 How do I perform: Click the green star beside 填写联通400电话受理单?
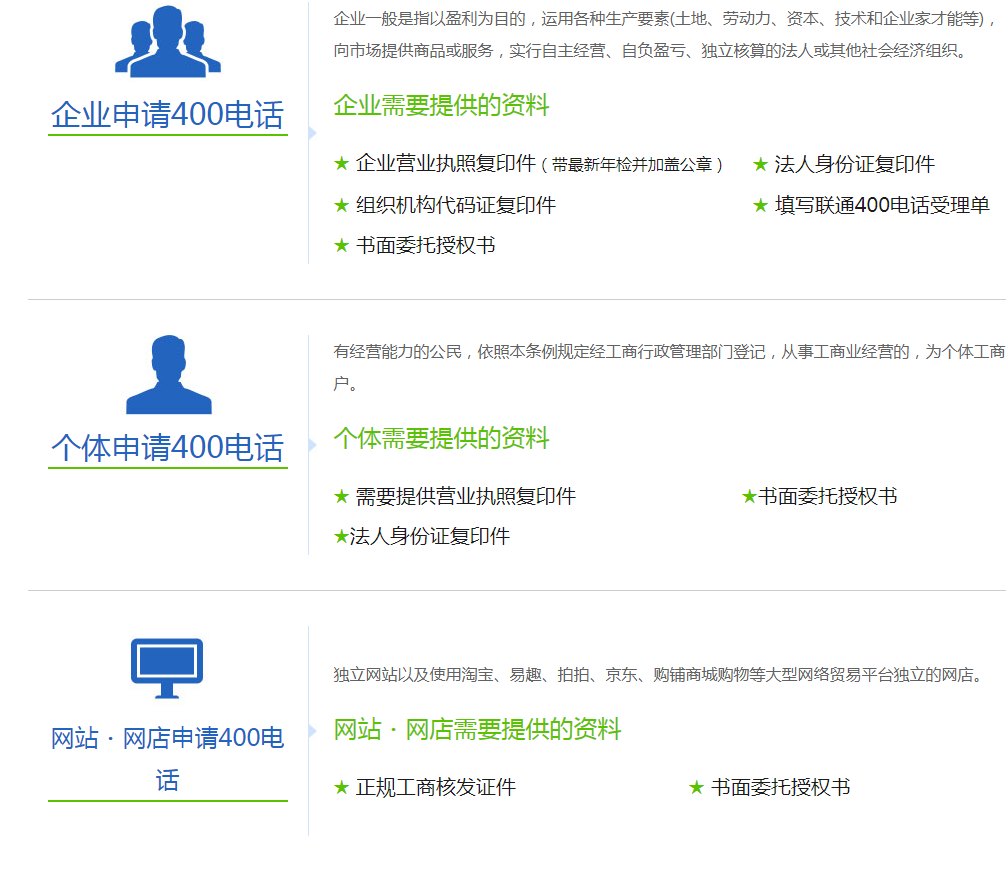pyautogui.click(x=760, y=205)
